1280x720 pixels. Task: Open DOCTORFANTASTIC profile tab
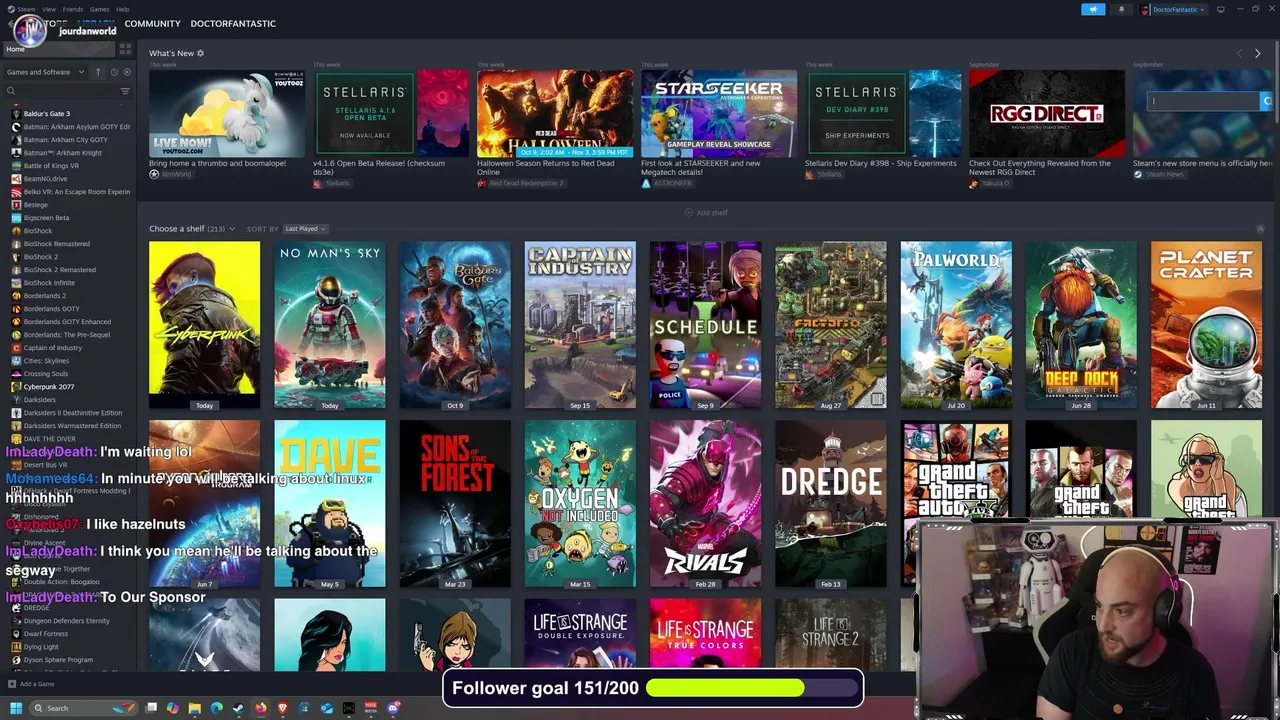[x=233, y=23]
